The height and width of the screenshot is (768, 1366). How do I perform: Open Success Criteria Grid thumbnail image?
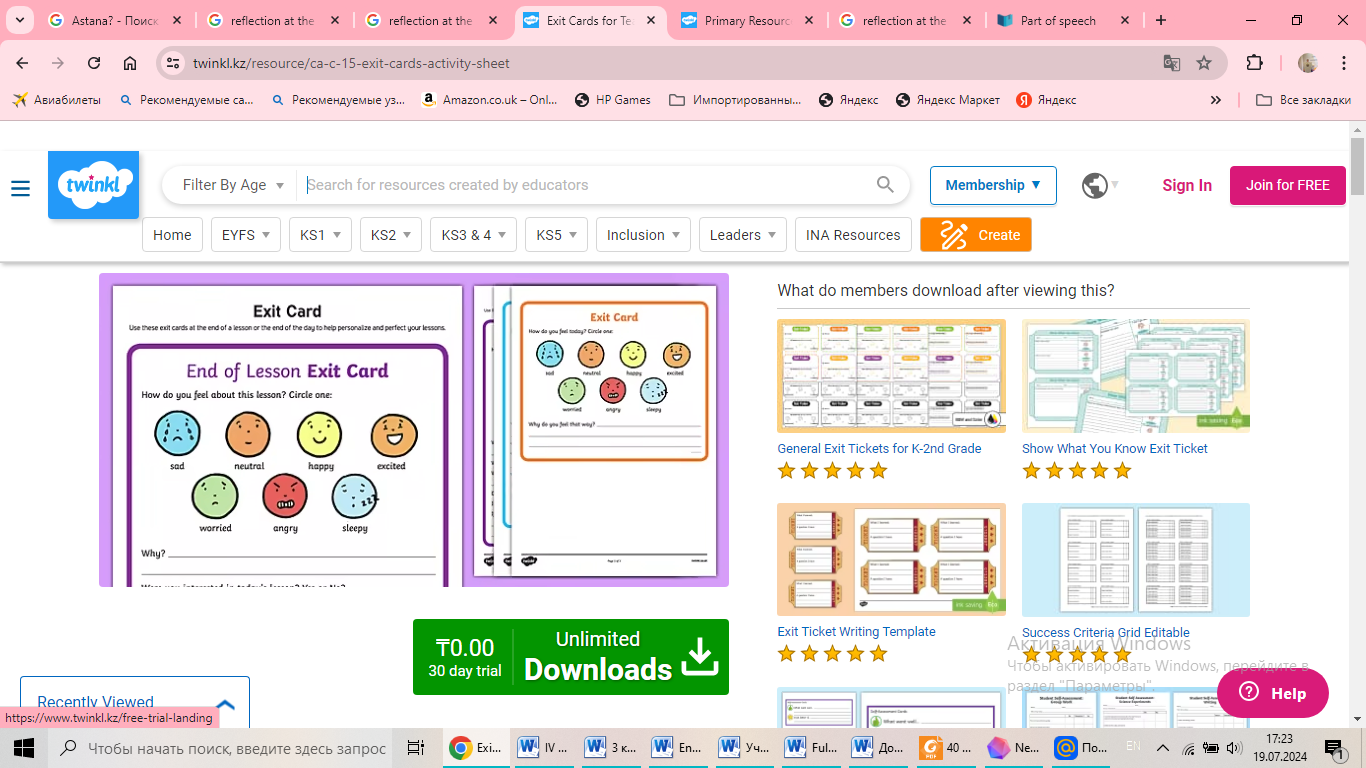tap(1136, 559)
